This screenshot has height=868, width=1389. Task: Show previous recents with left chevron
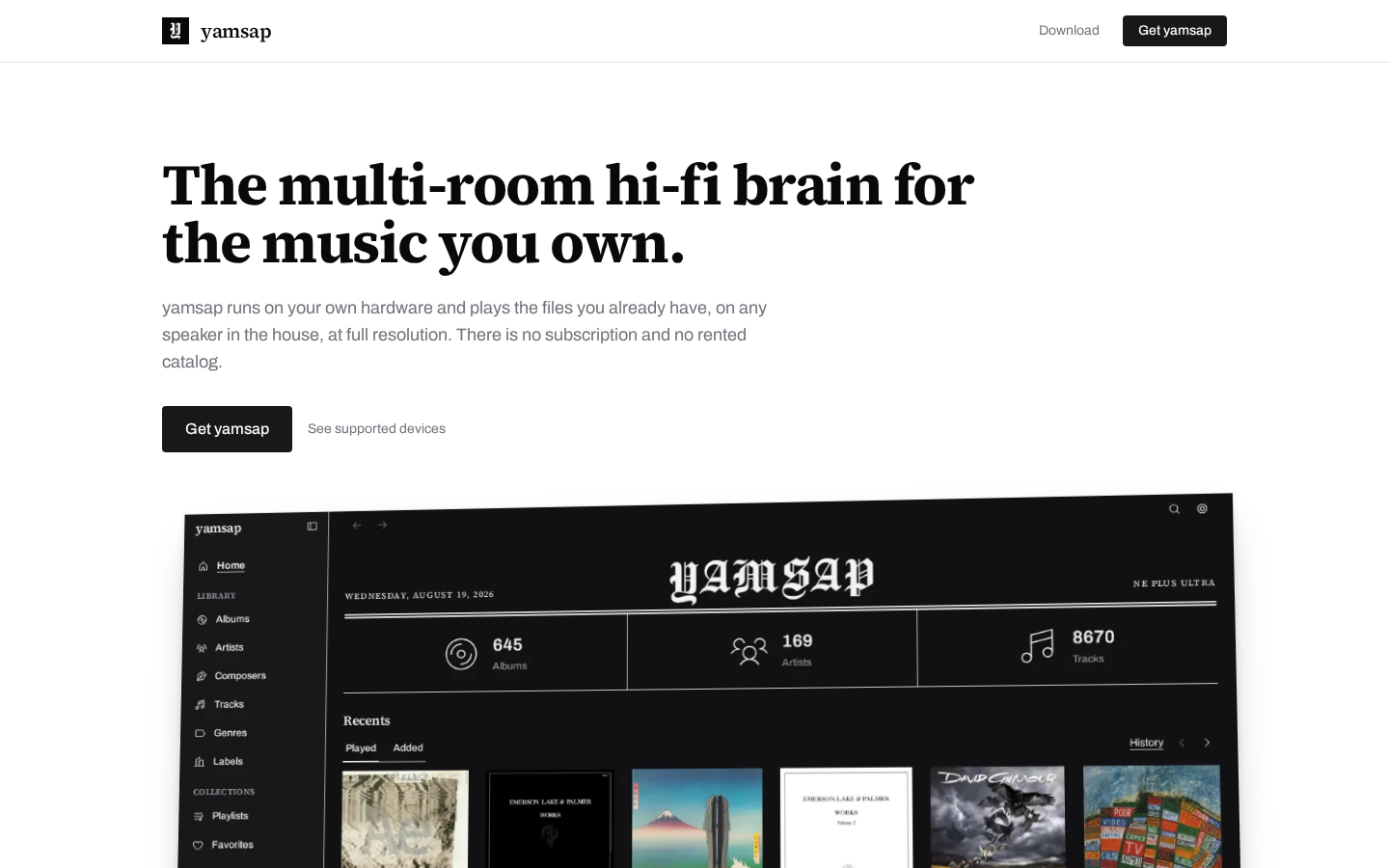click(1182, 743)
